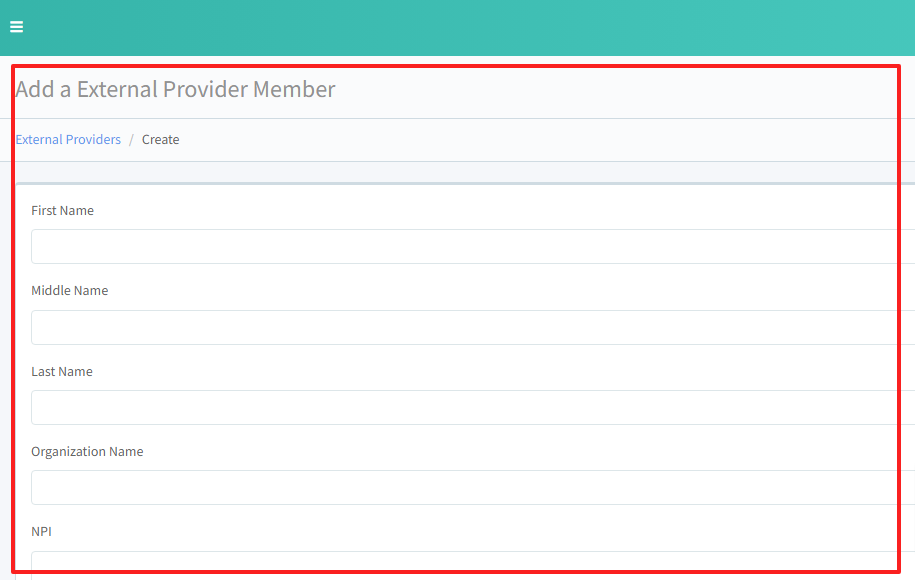Viewport: 915px width, 580px height.
Task: Click the Last Name label
Action: click(61, 372)
